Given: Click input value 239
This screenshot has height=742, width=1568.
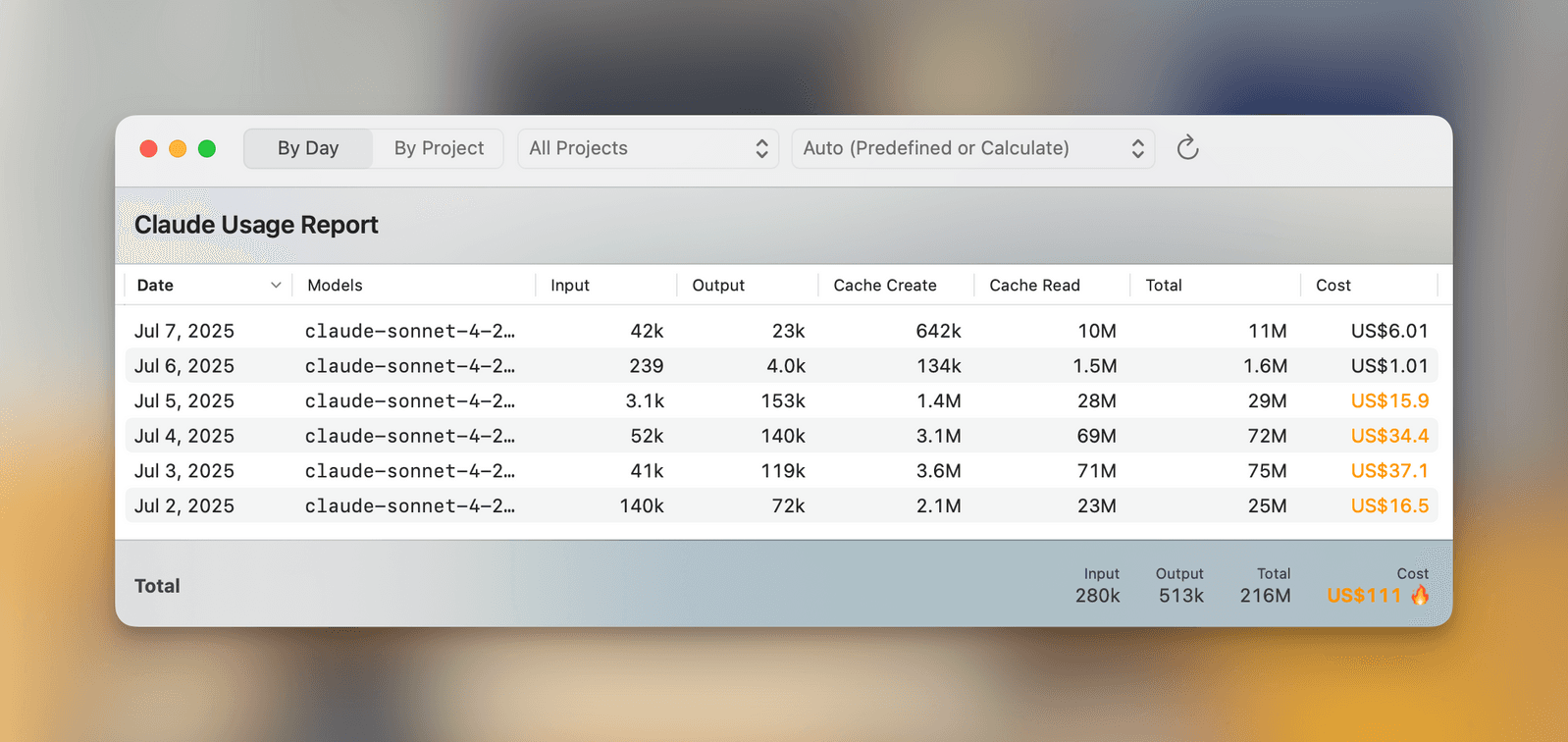Looking at the screenshot, I should [647, 366].
